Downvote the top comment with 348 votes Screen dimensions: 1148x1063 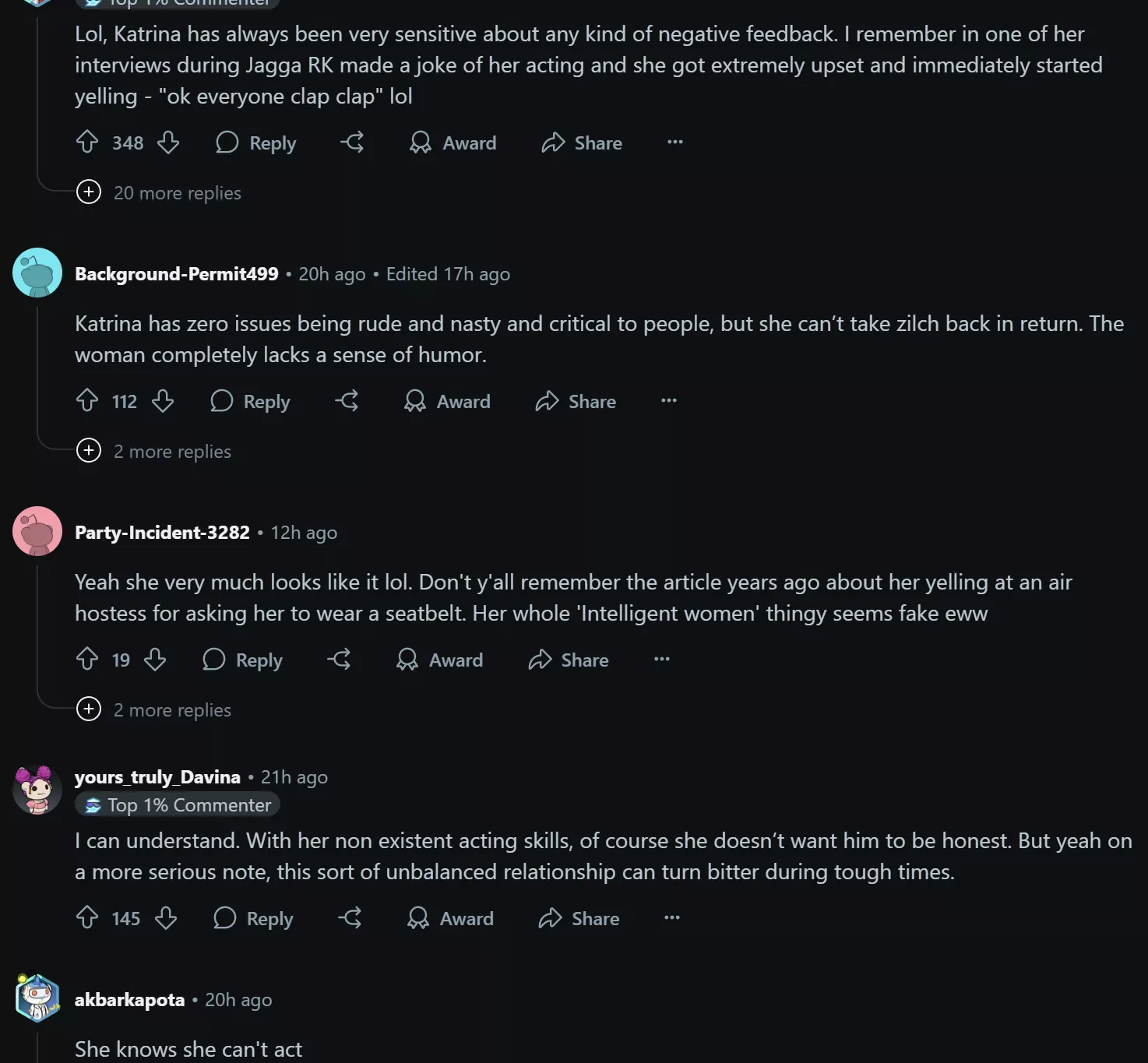click(x=169, y=143)
